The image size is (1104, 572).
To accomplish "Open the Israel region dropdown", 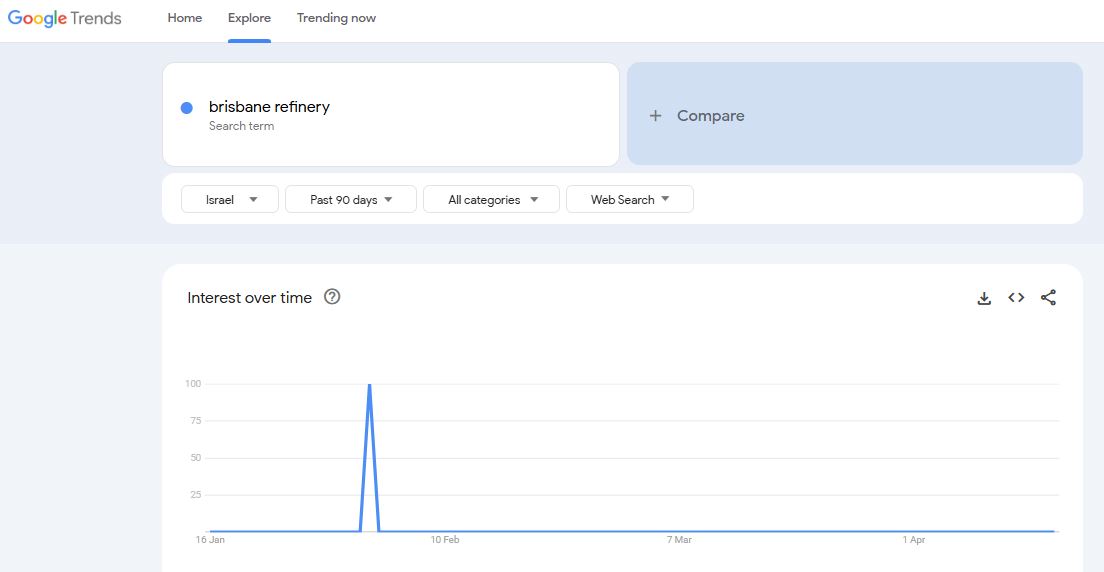I will coord(230,199).
